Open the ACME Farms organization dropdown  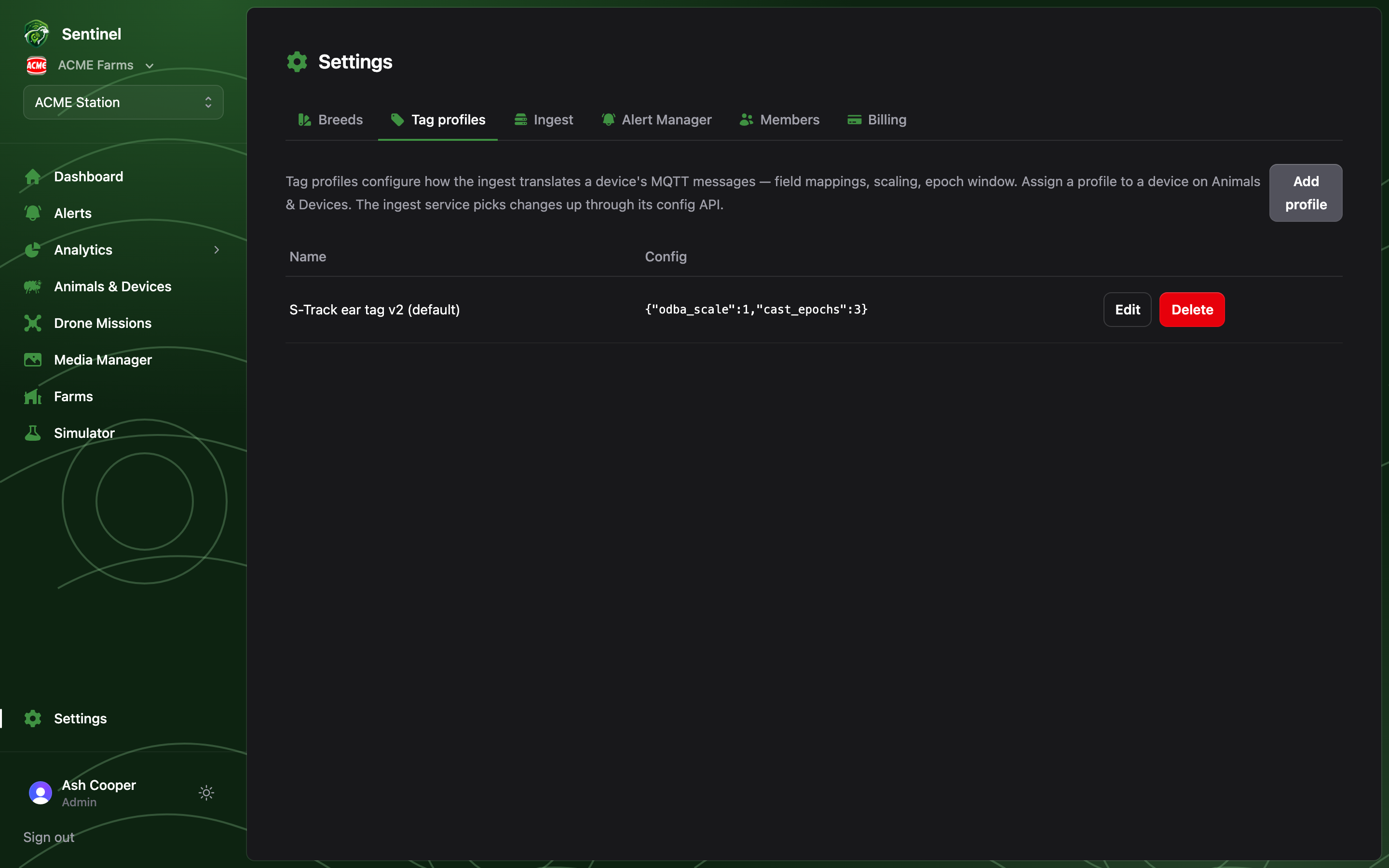coord(91,66)
